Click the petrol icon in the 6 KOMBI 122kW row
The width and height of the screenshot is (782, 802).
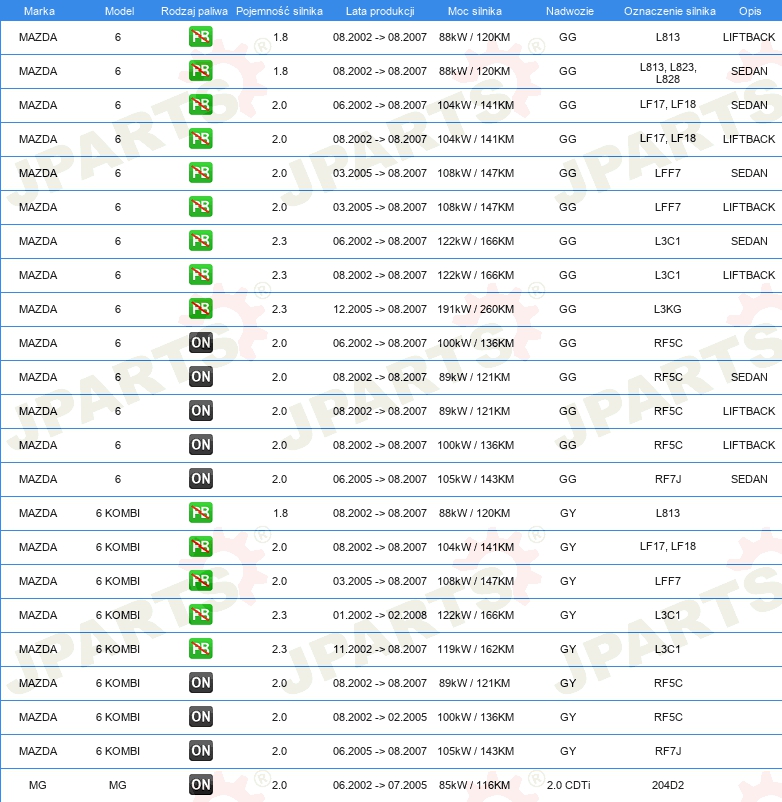(200, 615)
